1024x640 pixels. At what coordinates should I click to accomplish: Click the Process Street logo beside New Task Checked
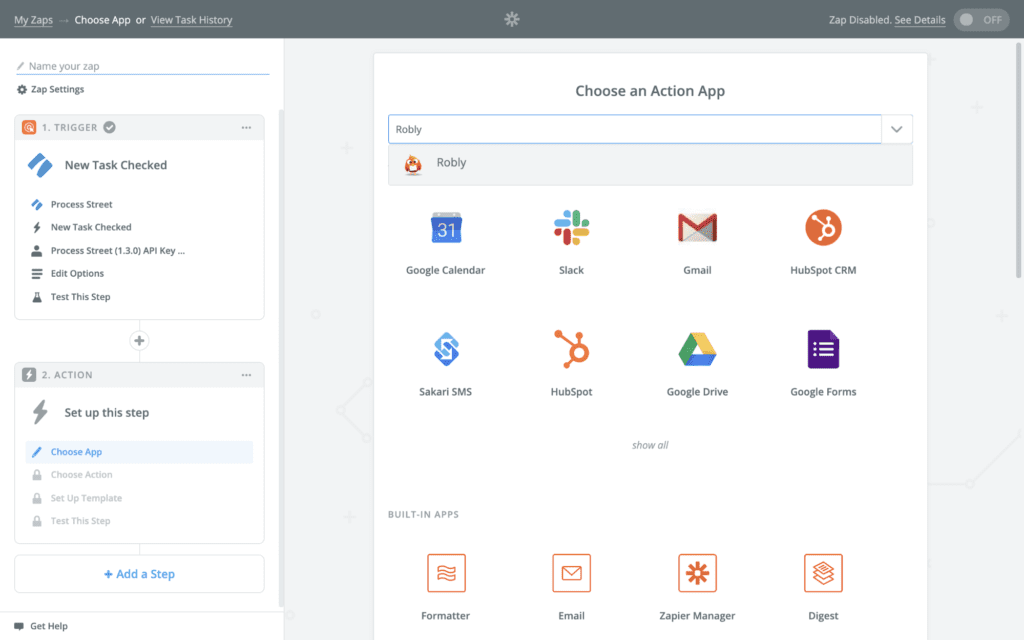pos(40,165)
